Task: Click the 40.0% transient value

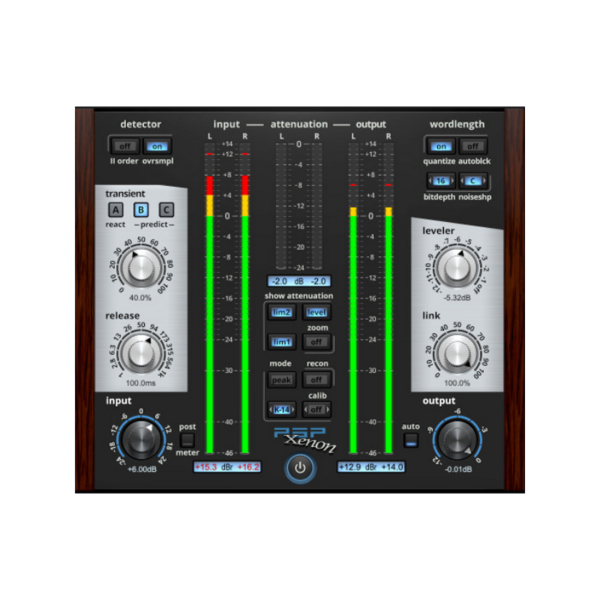Action: click(140, 298)
